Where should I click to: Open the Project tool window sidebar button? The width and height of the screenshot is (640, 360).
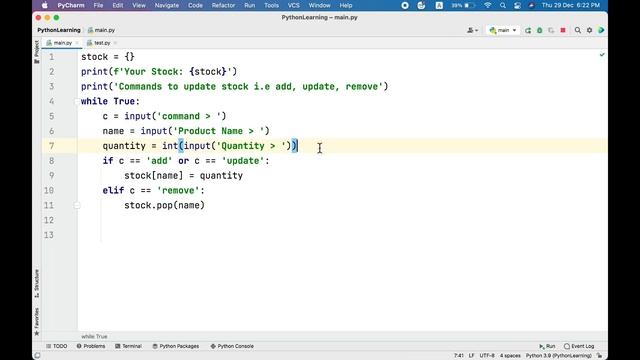(x=37, y=52)
